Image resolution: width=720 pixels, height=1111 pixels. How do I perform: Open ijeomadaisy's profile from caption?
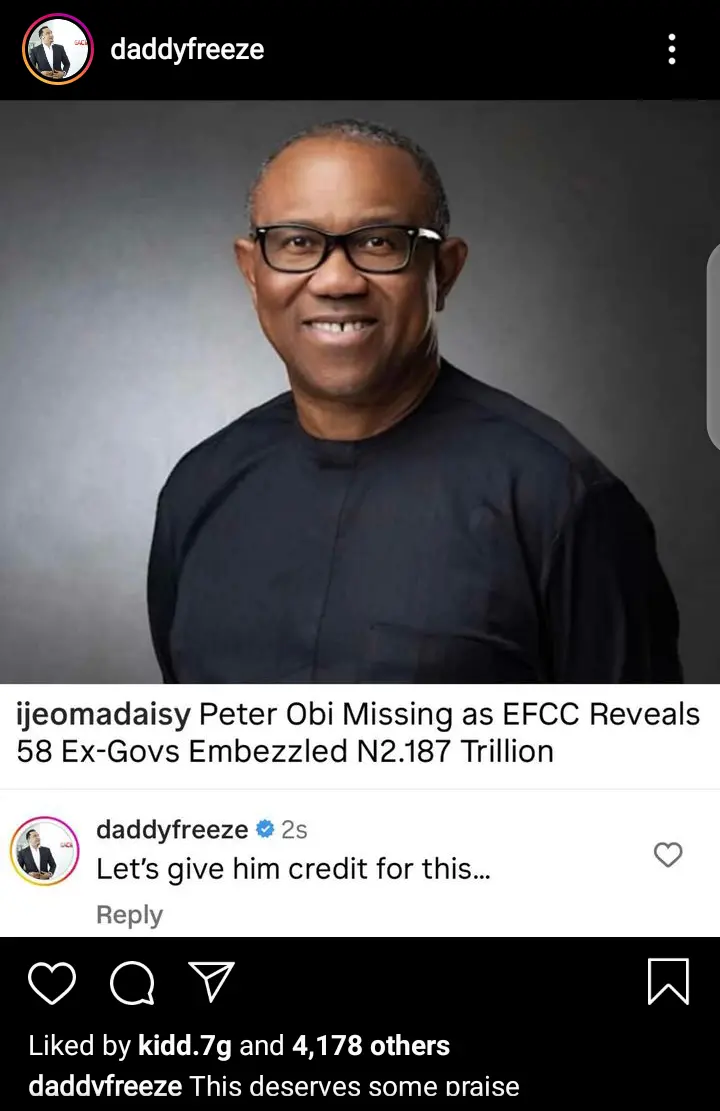click(x=103, y=714)
